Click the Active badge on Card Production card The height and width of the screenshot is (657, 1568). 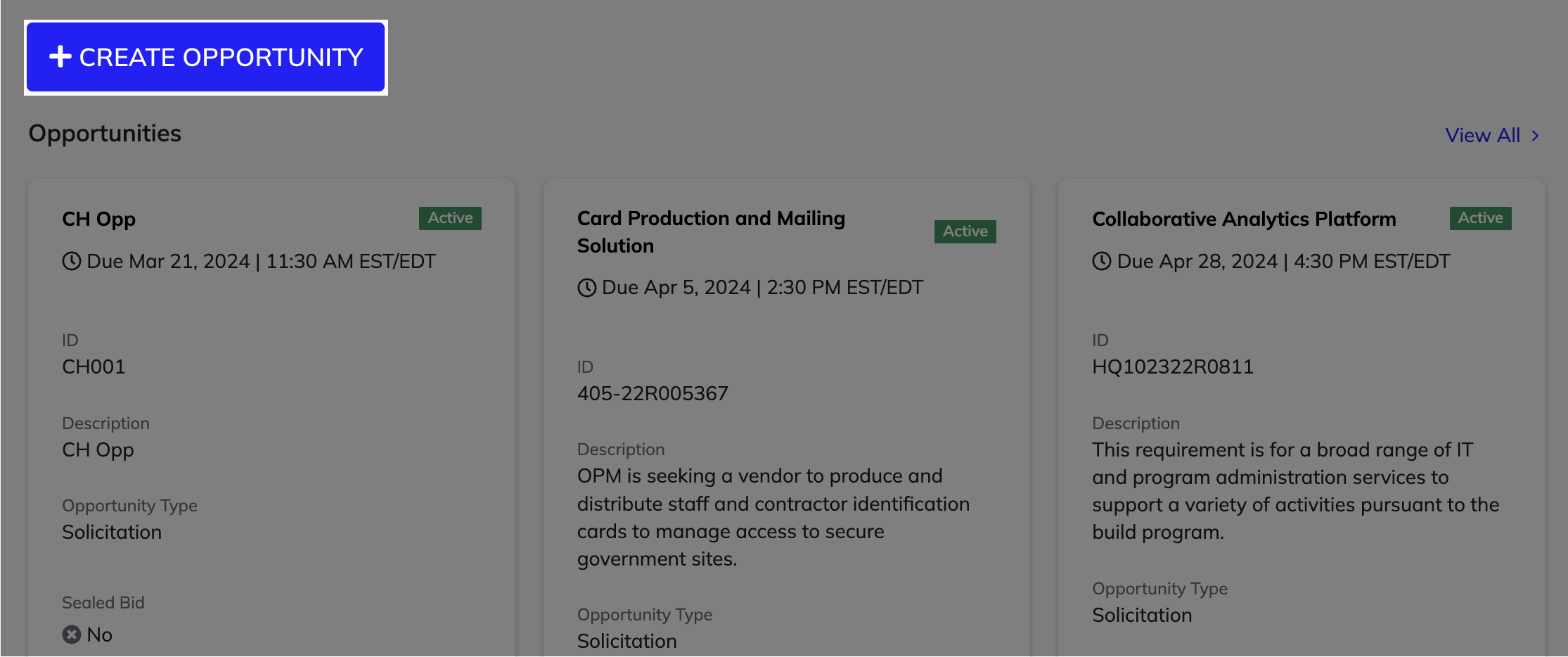(965, 231)
